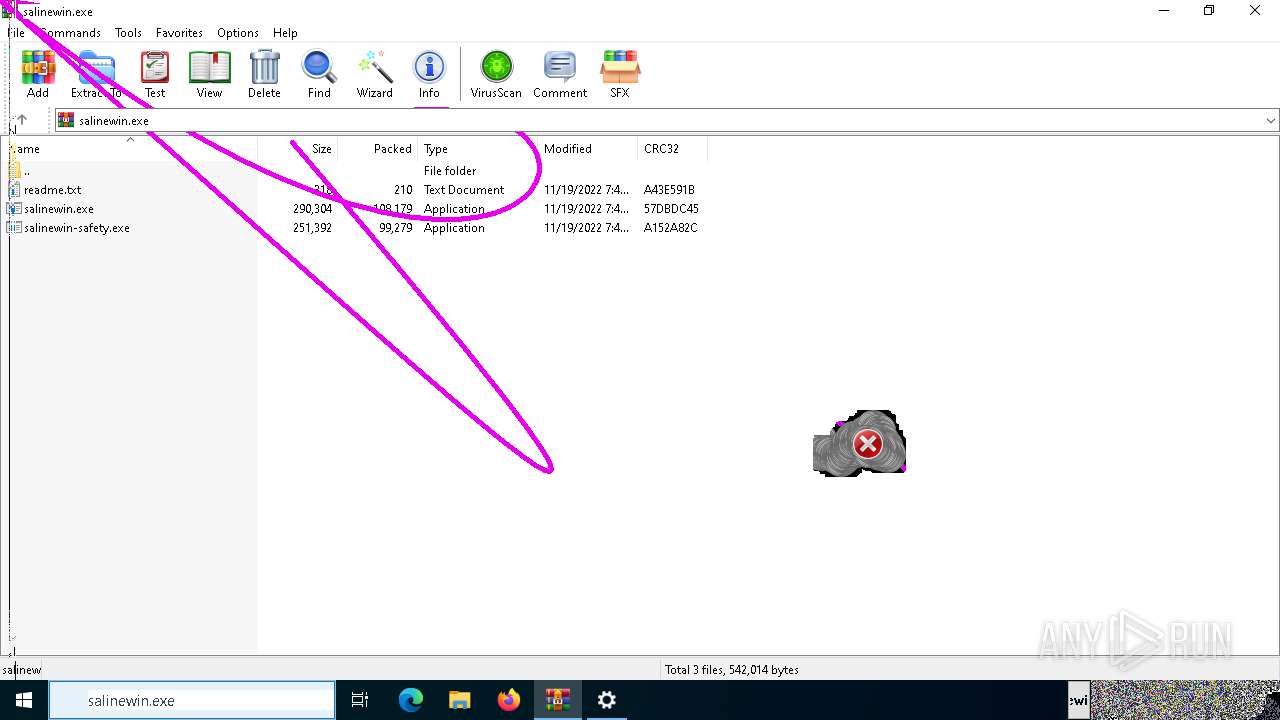Click CRC32 value 57DBDC45
Screen dimensions: 1280x720
coord(671,209)
